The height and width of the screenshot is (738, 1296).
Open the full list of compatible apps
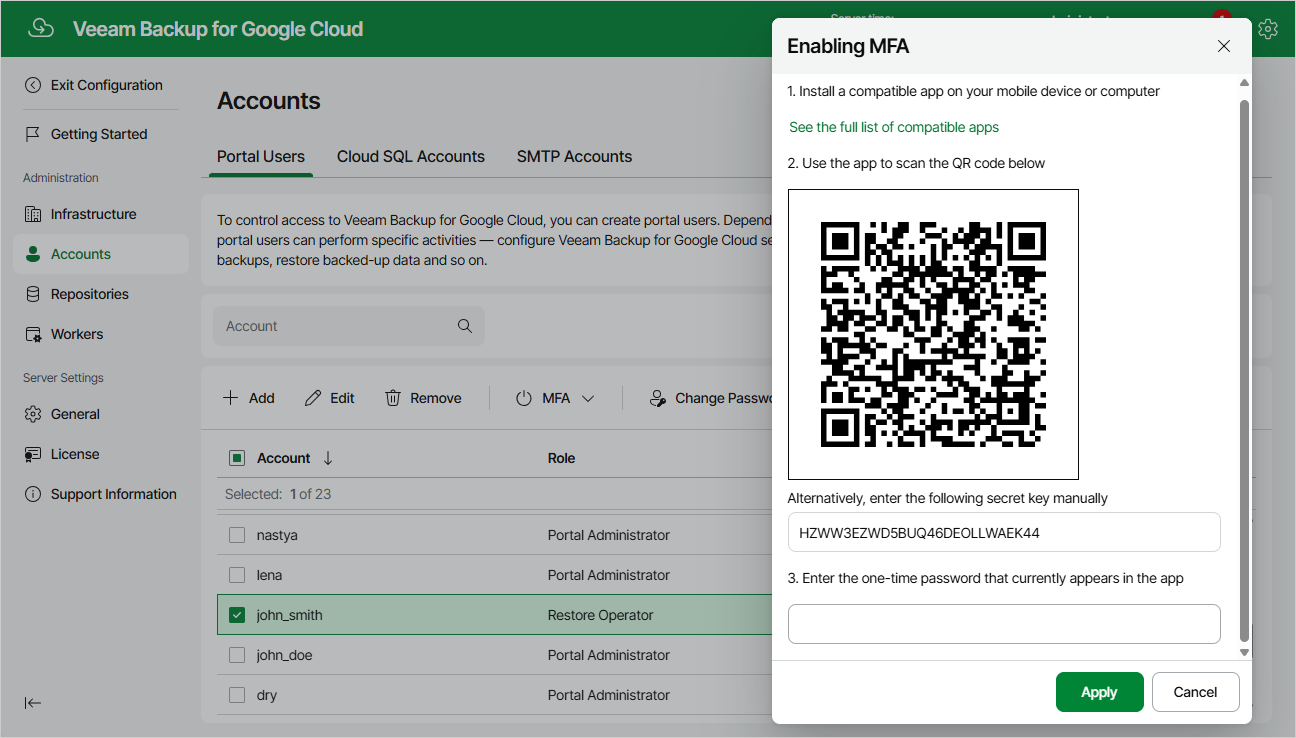894,127
